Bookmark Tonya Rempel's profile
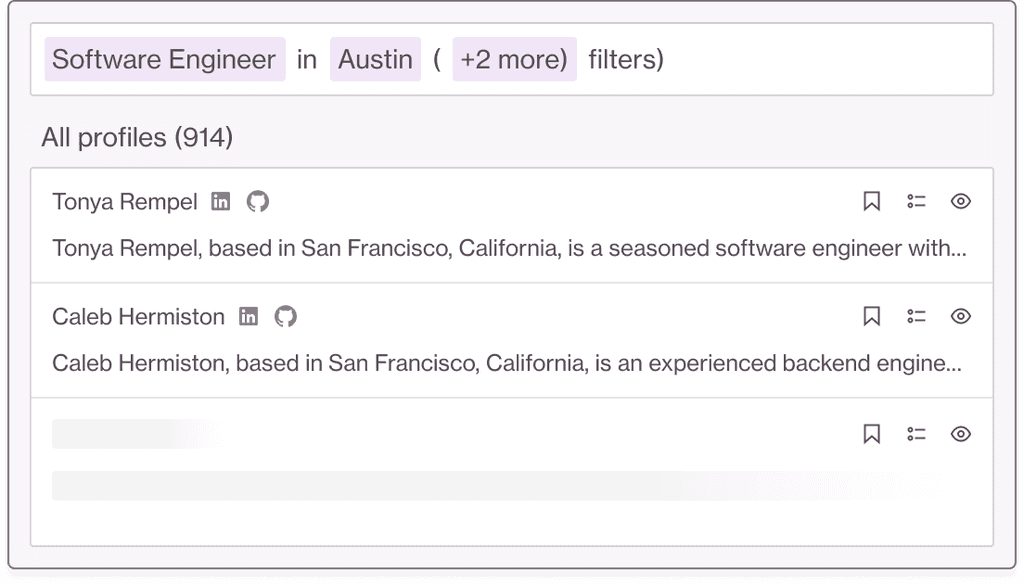This screenshot has width=1024, height=584. 871,202
